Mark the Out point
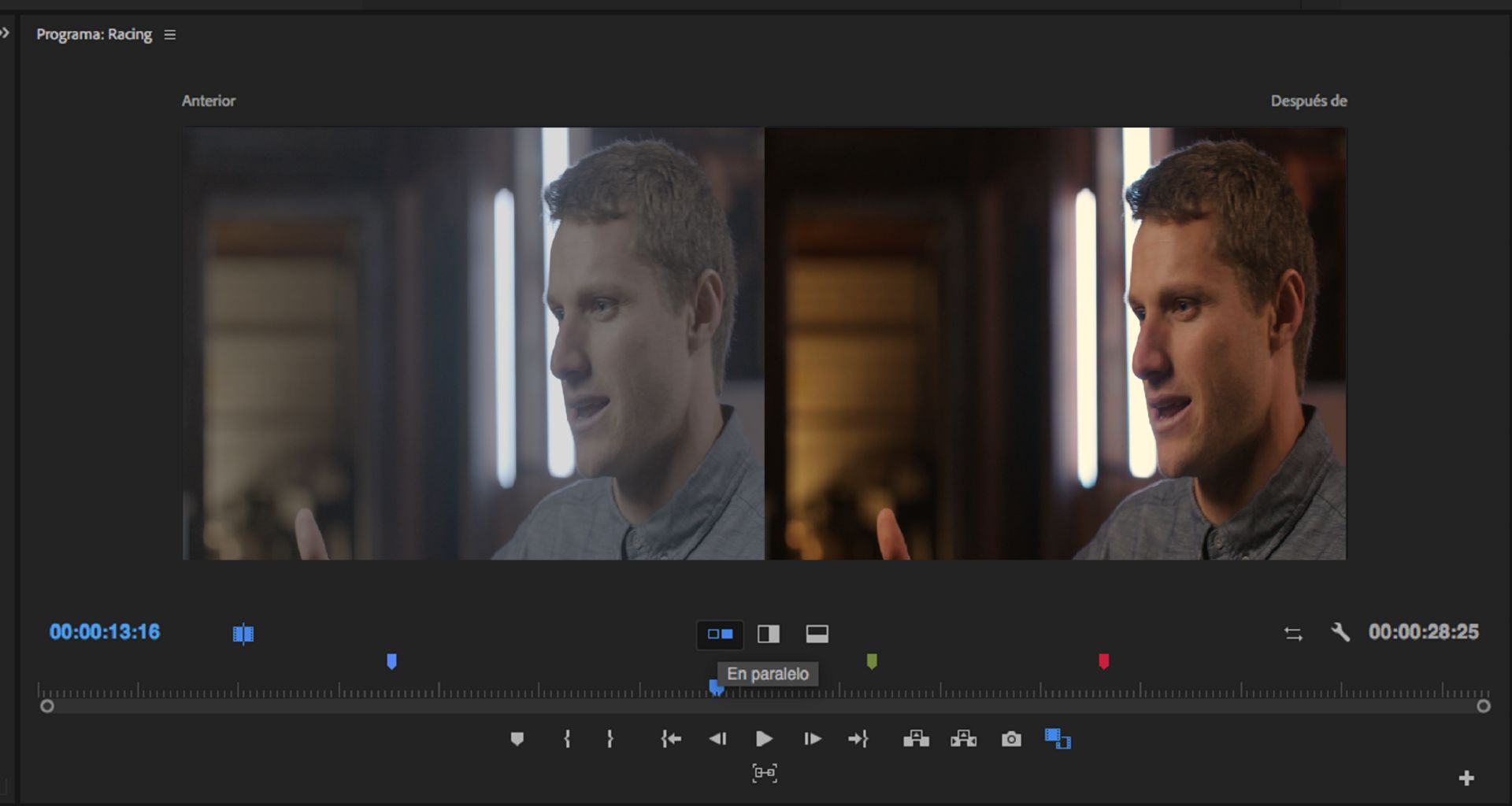Image resolution: width=1512 pixels, height=806 pixels. pos(610,739)
